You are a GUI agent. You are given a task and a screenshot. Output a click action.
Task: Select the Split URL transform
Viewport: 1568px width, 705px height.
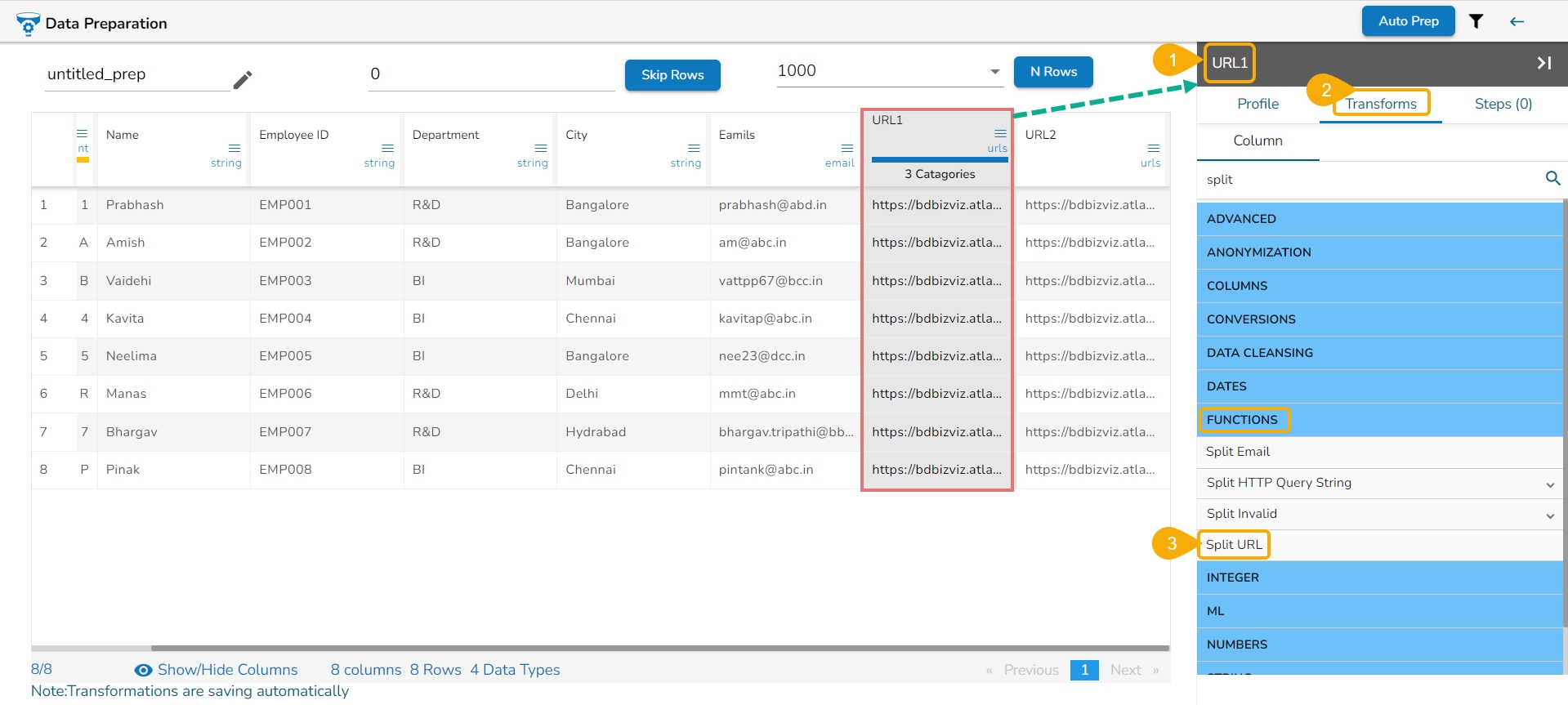(x=1234, y=545)
